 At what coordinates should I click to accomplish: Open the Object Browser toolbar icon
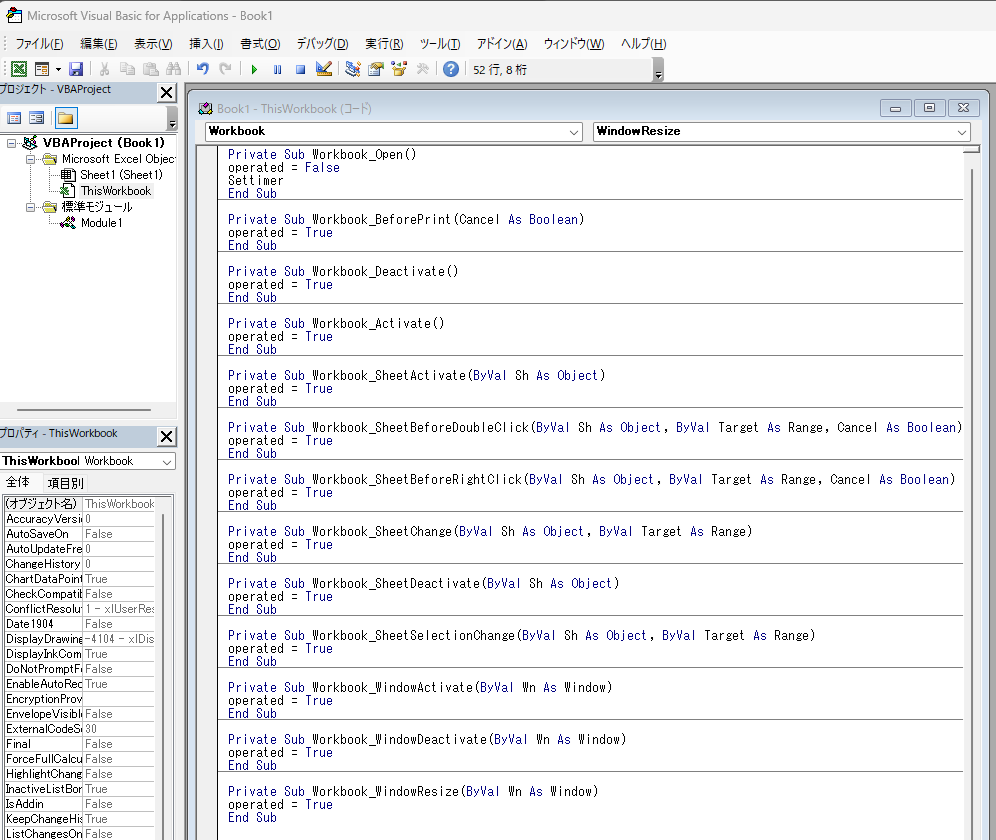tap(400, 69)
